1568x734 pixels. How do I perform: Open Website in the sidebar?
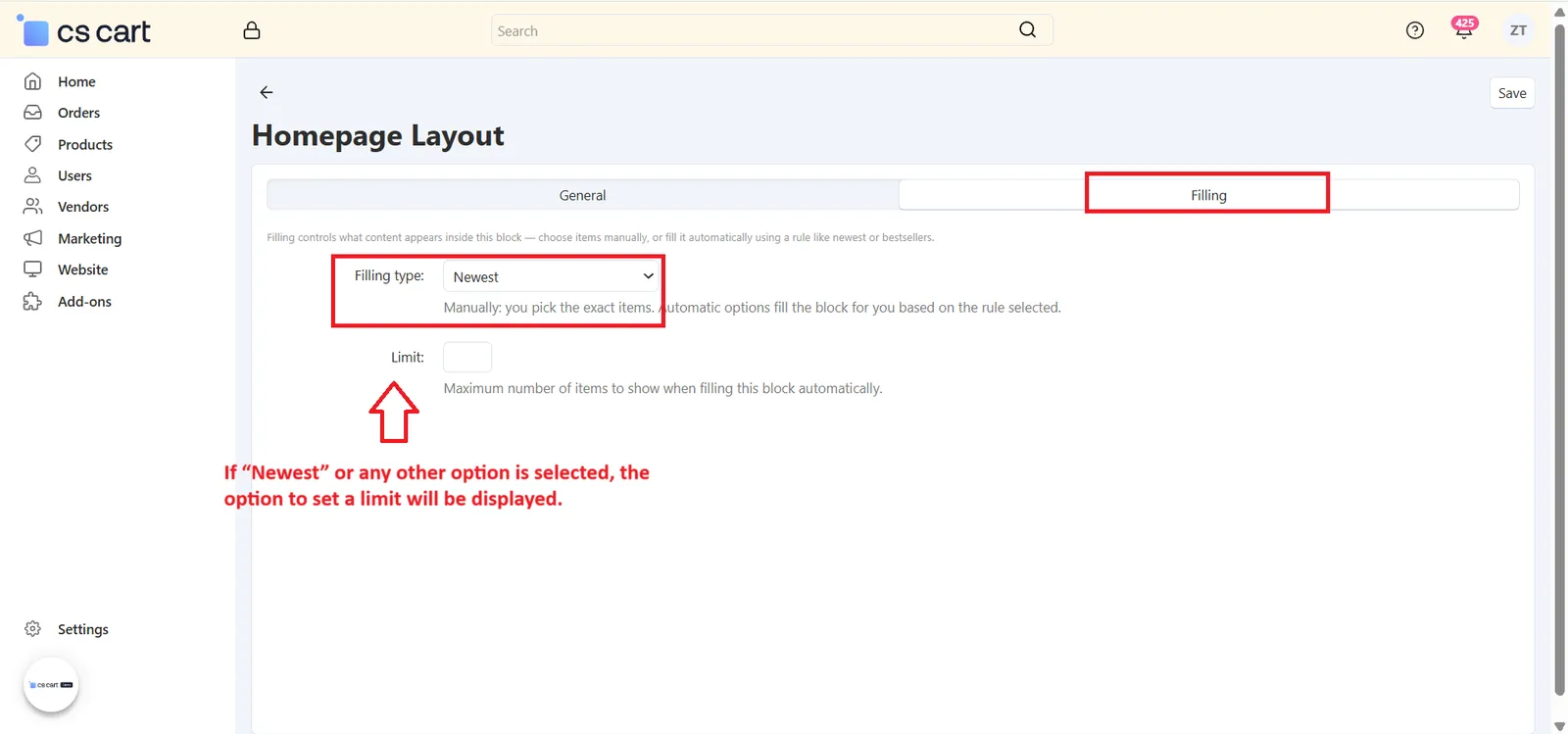(x=82, y=269)
